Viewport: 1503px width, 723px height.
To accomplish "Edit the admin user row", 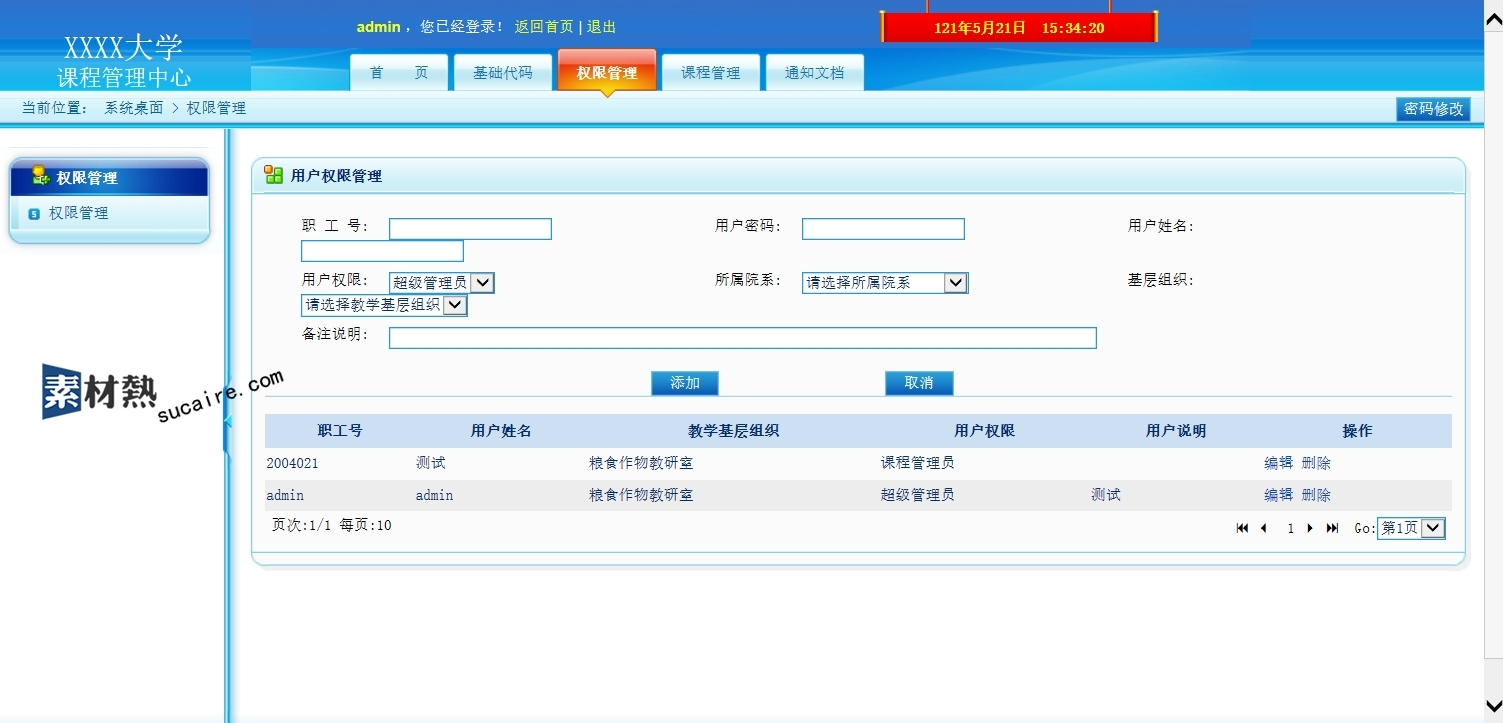I will coord(1278,495).
